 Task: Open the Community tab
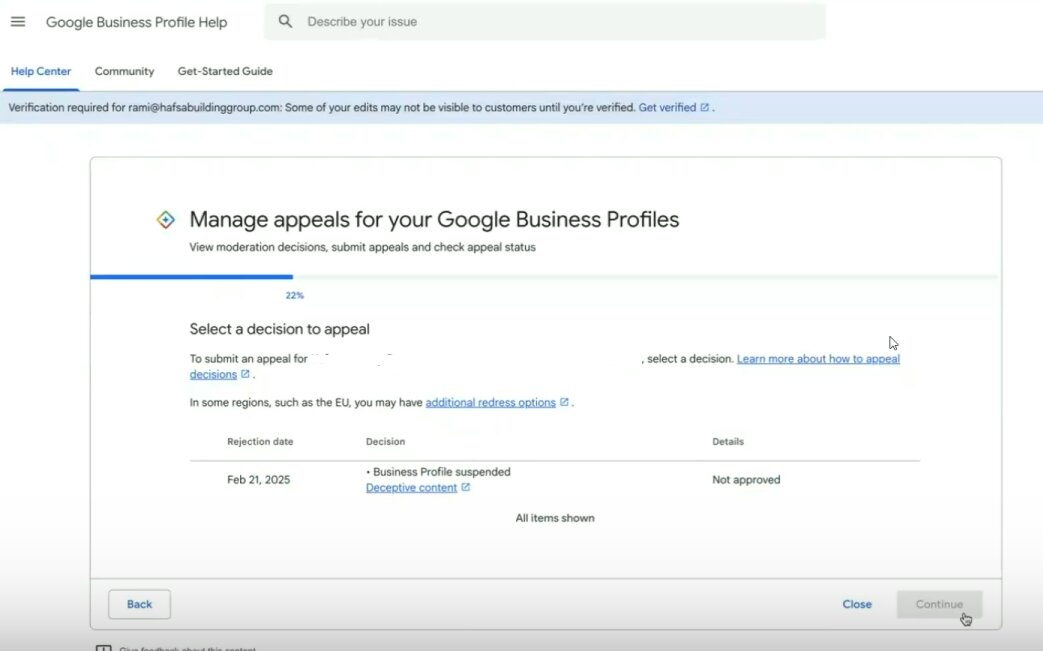(x=124, y=71)
